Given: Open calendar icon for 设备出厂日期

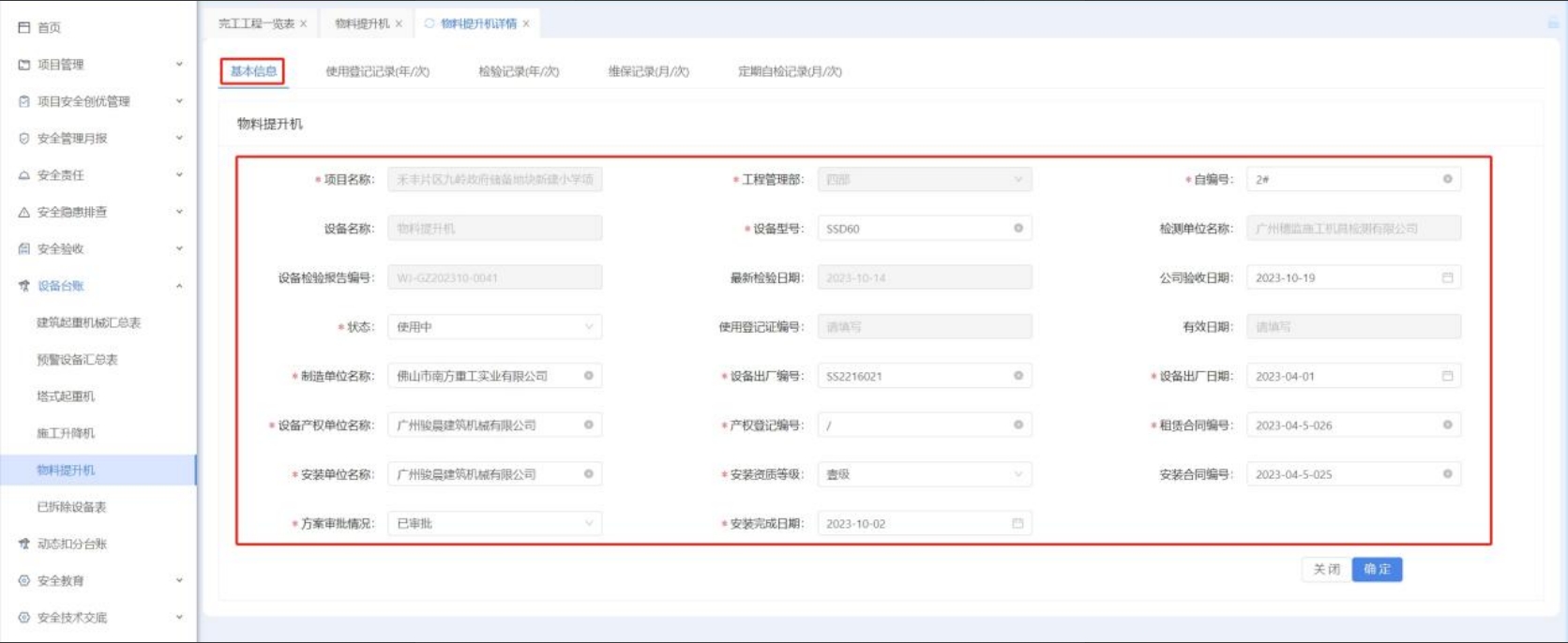Looking at the screenshot, I should tap(1447, 376).
